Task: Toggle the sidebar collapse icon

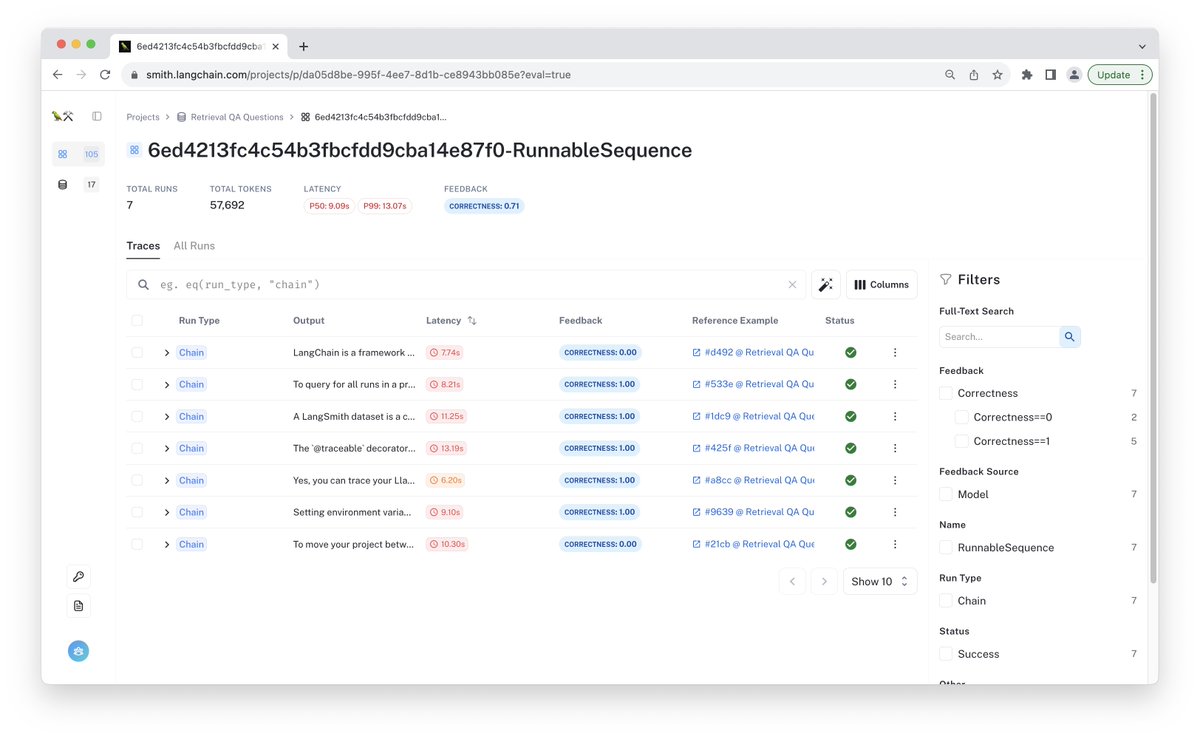Action: [x=97, y=116]
